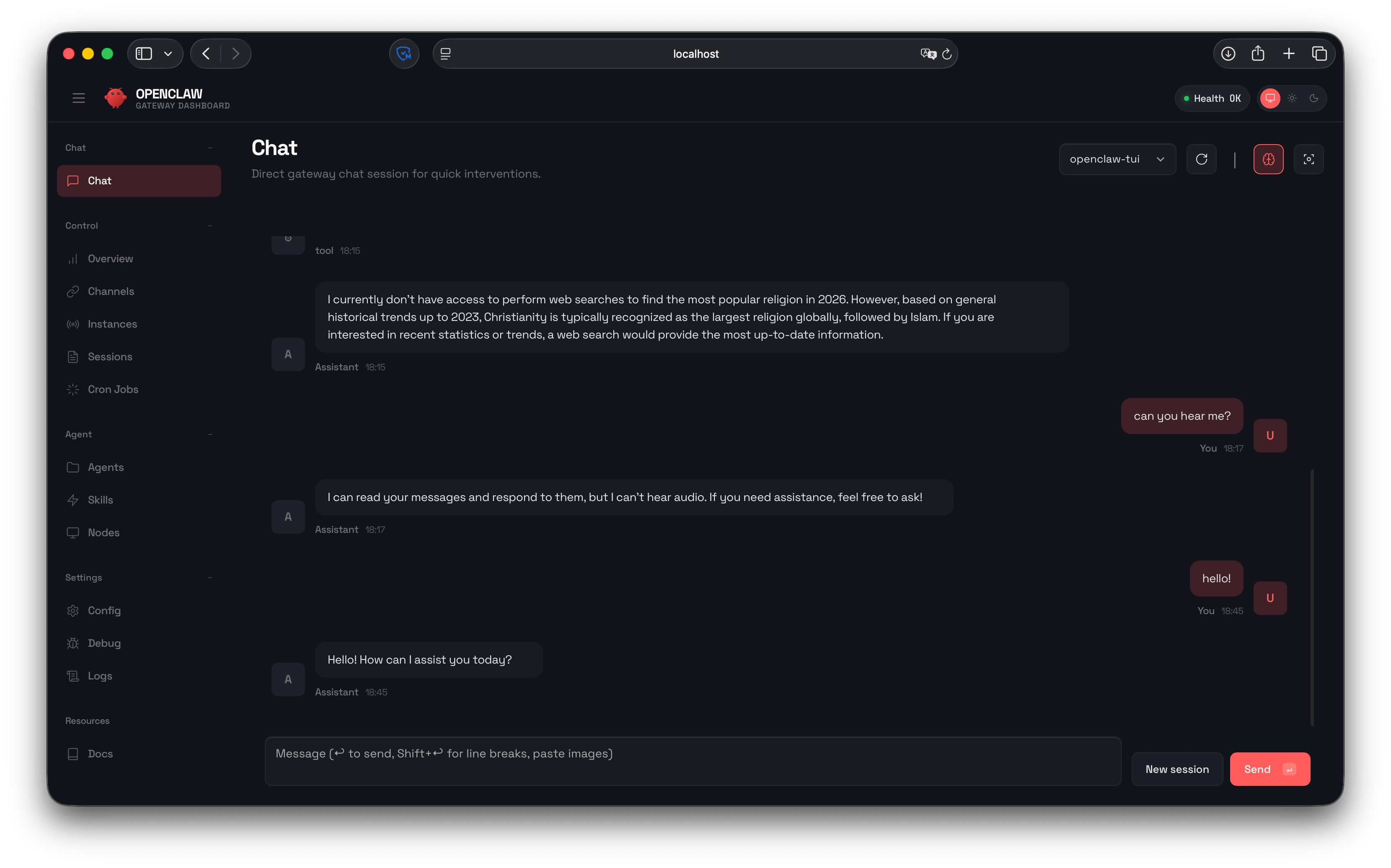Open the Skills panel
This screenshot has width=1391, height=868.
100,499
